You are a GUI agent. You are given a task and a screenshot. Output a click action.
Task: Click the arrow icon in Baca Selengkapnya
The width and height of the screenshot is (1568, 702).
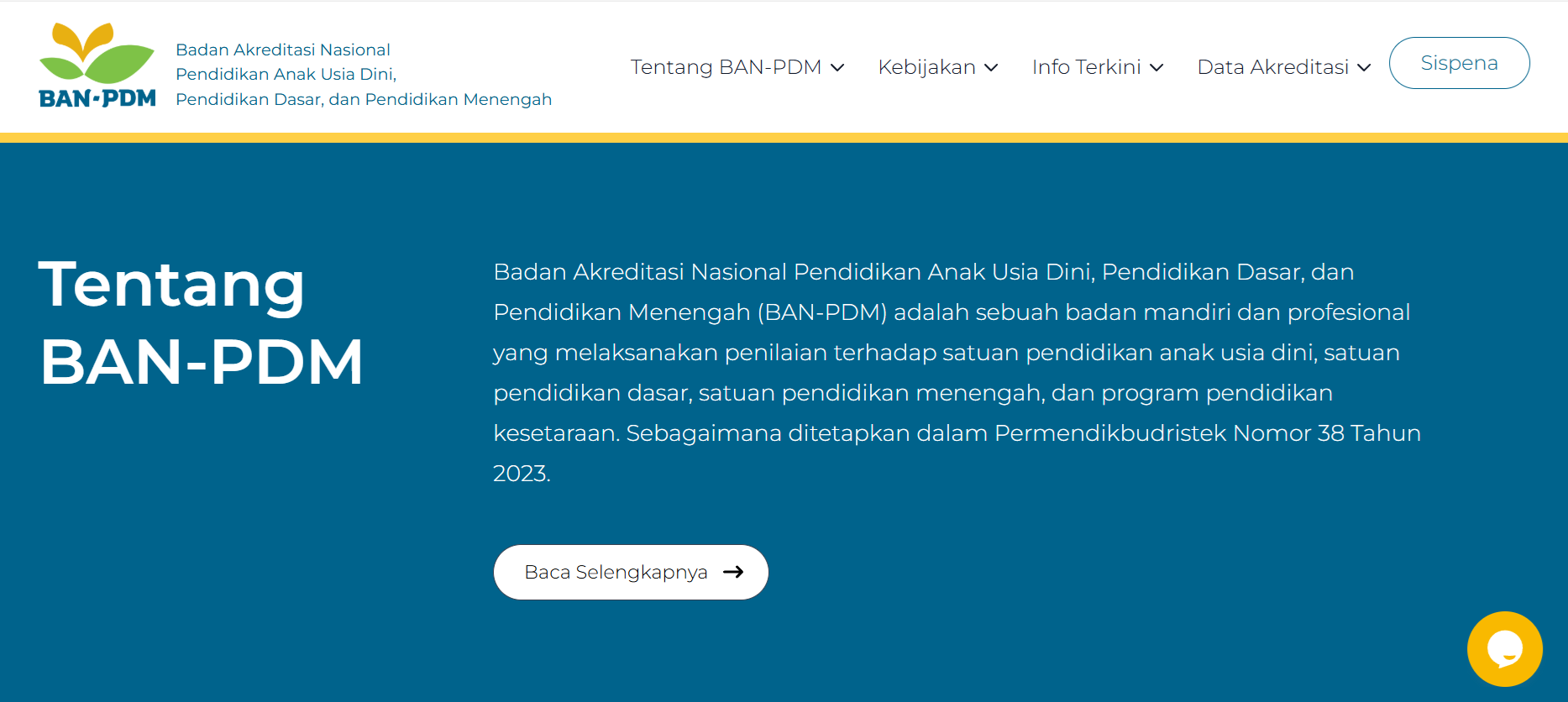(733, 572)
